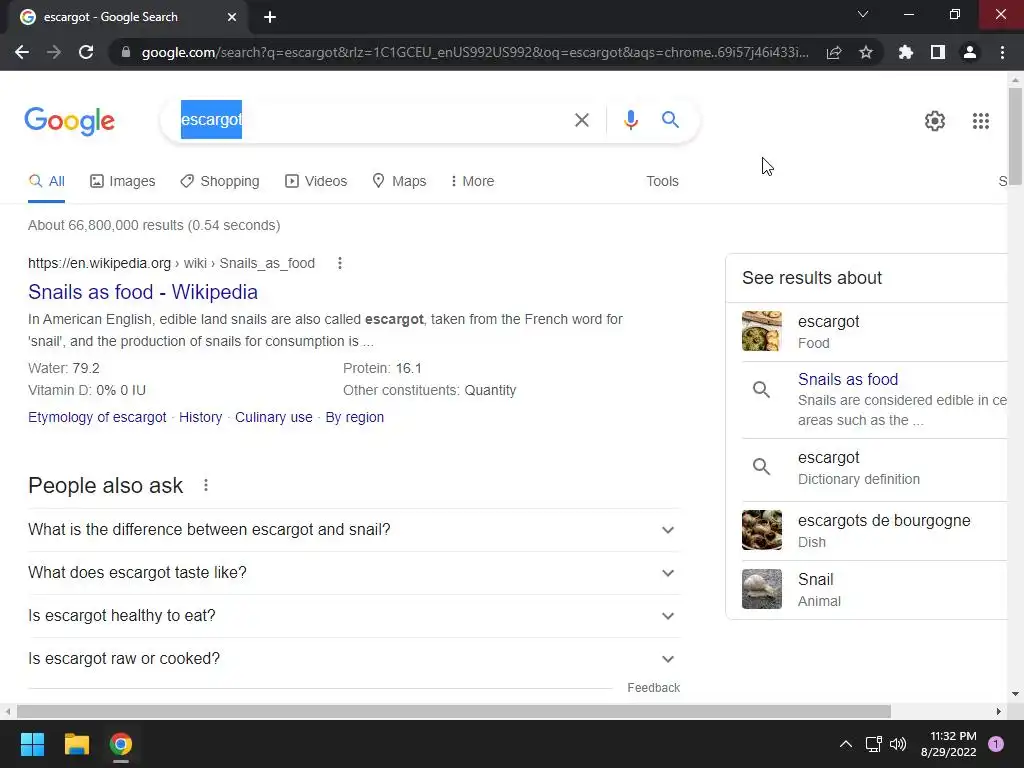Image resolution: width=1024 pixels, height=768 pixels.
Task: Select Snail Animal thumbnail
Action: point(761,588)
